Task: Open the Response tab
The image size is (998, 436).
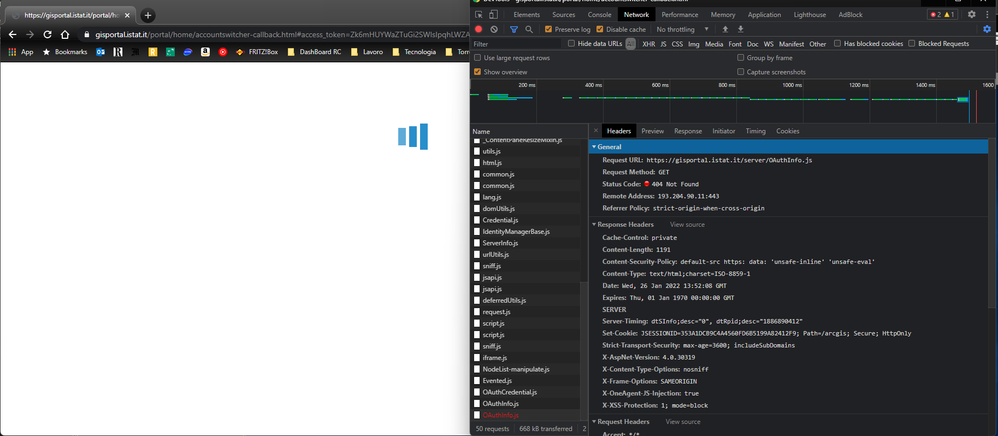Action: [688, 130]
